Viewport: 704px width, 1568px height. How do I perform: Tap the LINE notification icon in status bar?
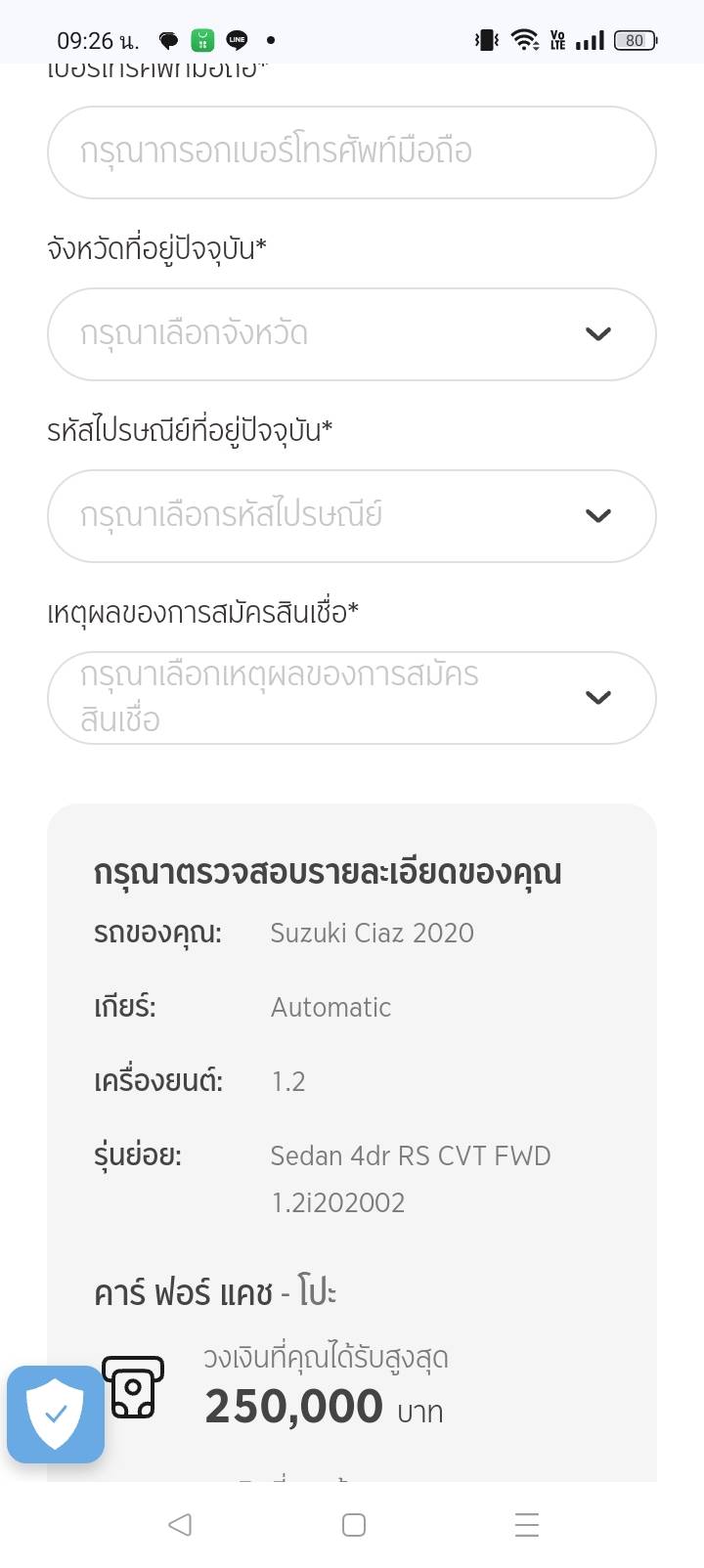point(237,40)
